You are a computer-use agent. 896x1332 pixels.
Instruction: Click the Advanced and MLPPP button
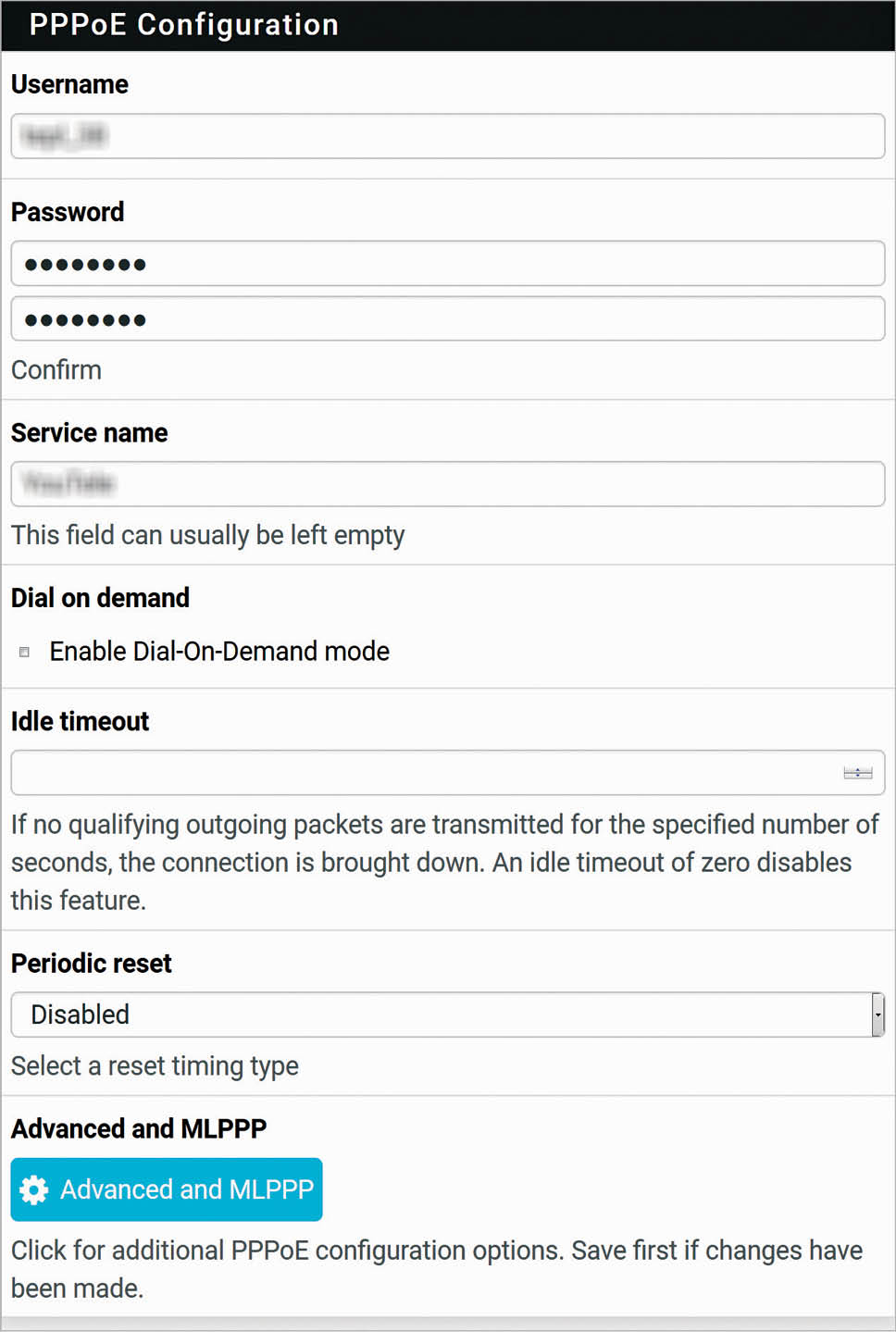(167, 1189)
